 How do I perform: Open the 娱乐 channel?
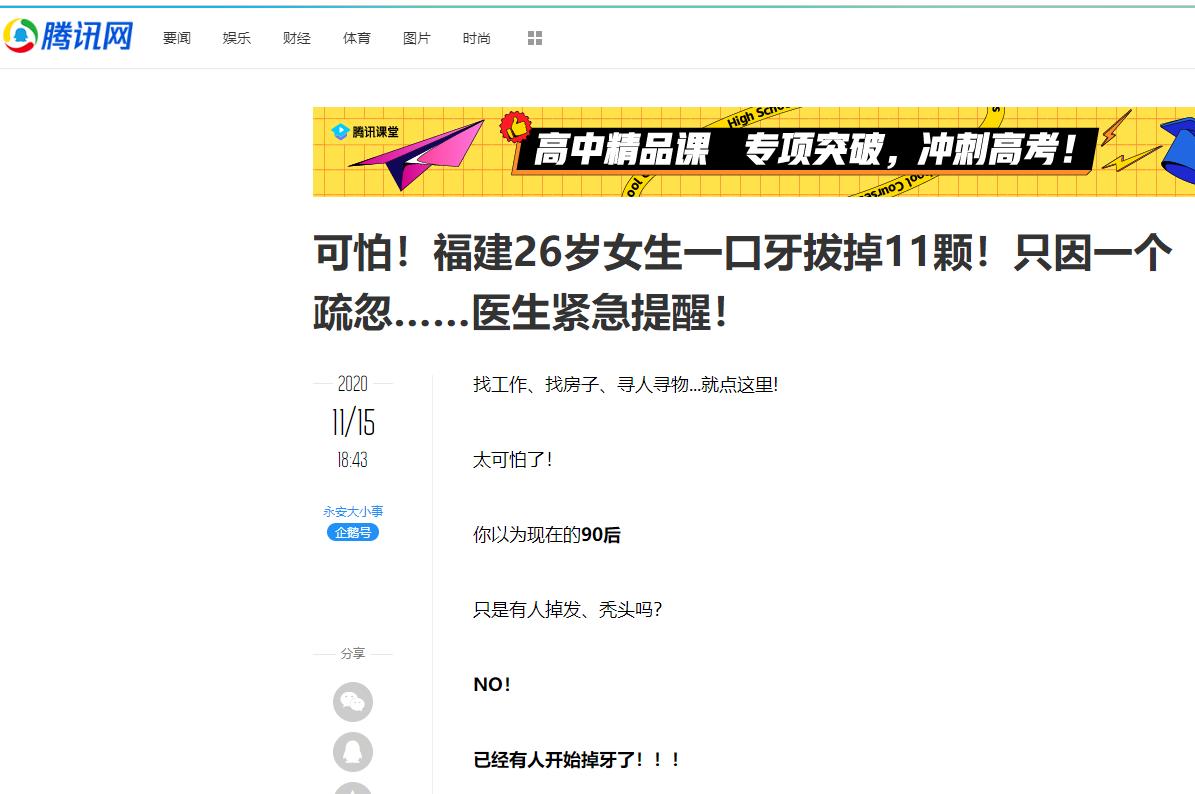pos(236,37)
